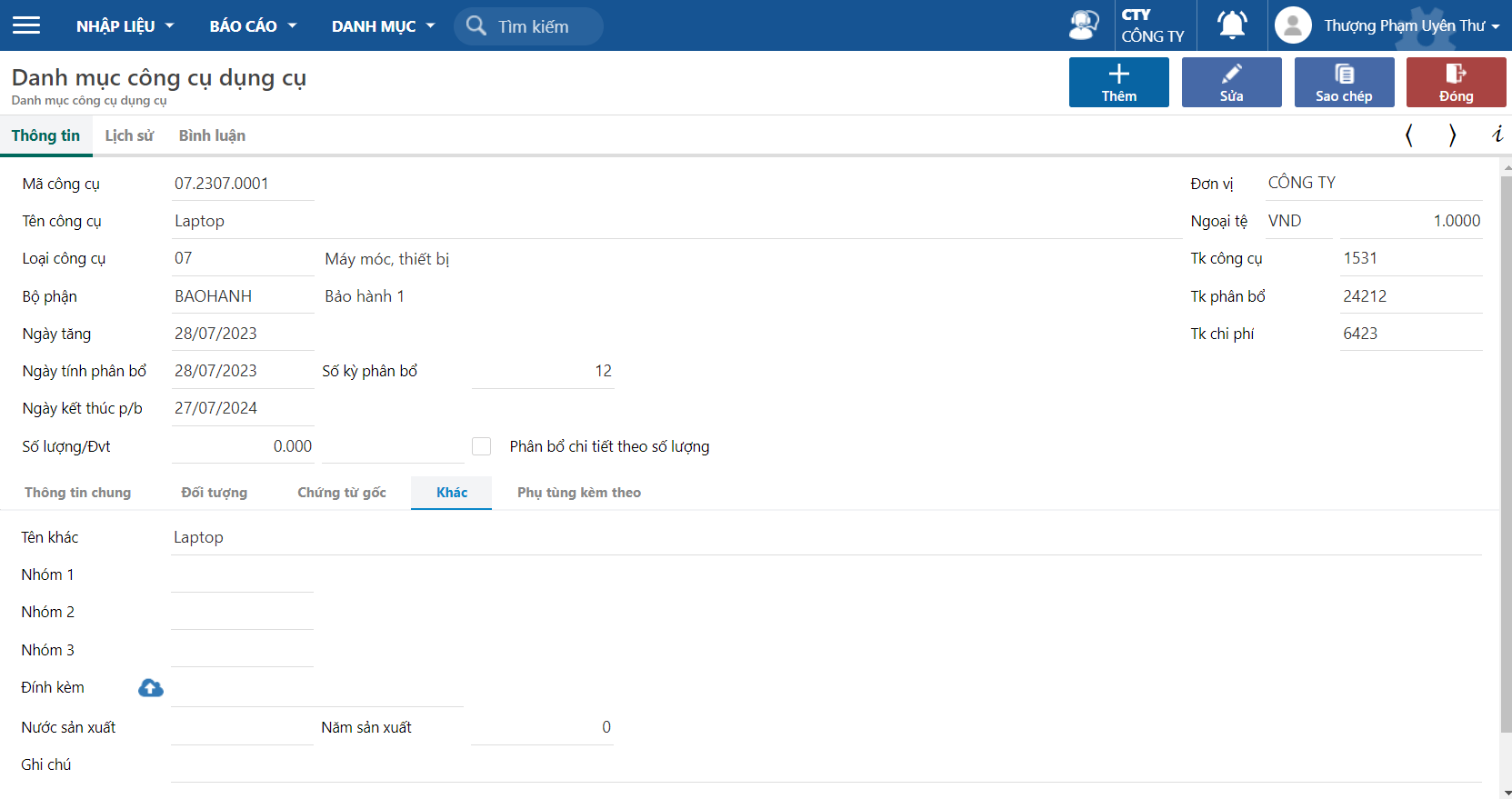Image resolution: width=1512 pixels, height=799 pixels.
Task: Open the hamburger navigation menu
Action: coord(26,25)
